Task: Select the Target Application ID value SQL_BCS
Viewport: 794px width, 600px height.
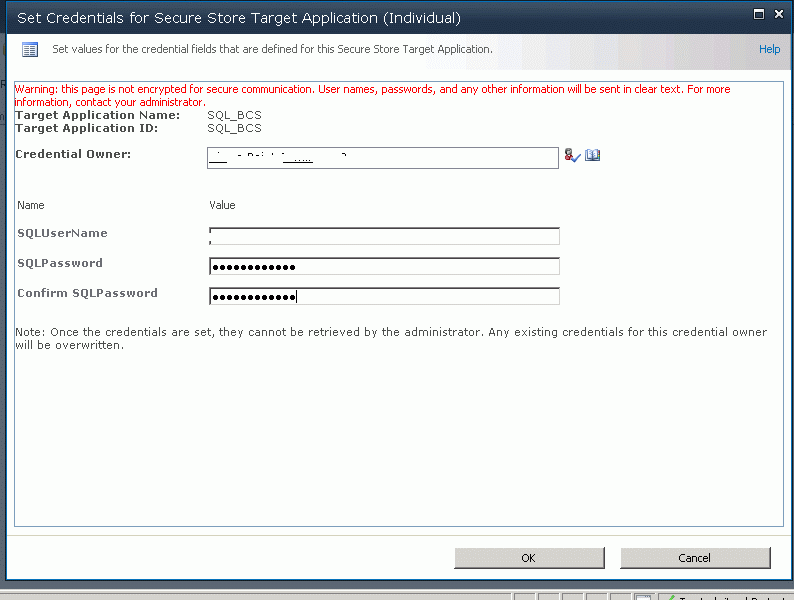Action: point(234,128)
